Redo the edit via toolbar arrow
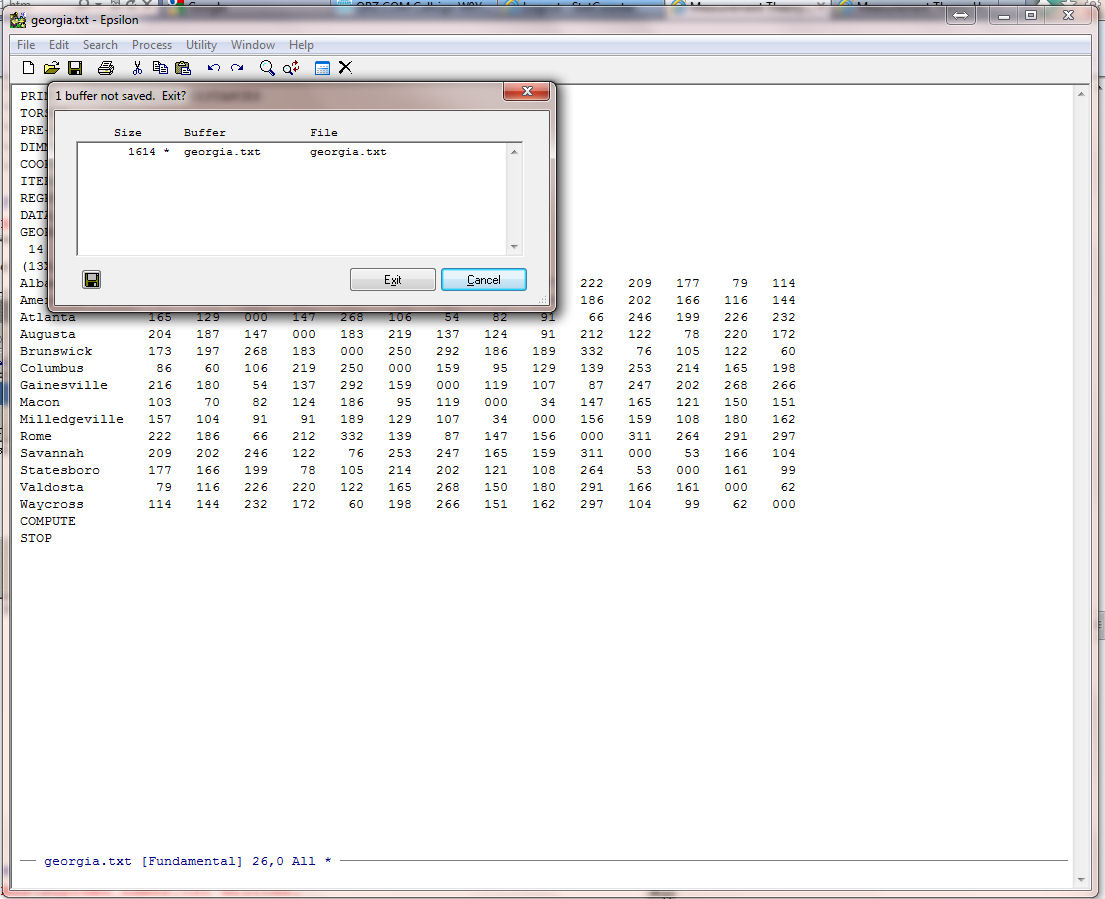Viewport: 1105px width, 899px height. 237,68
